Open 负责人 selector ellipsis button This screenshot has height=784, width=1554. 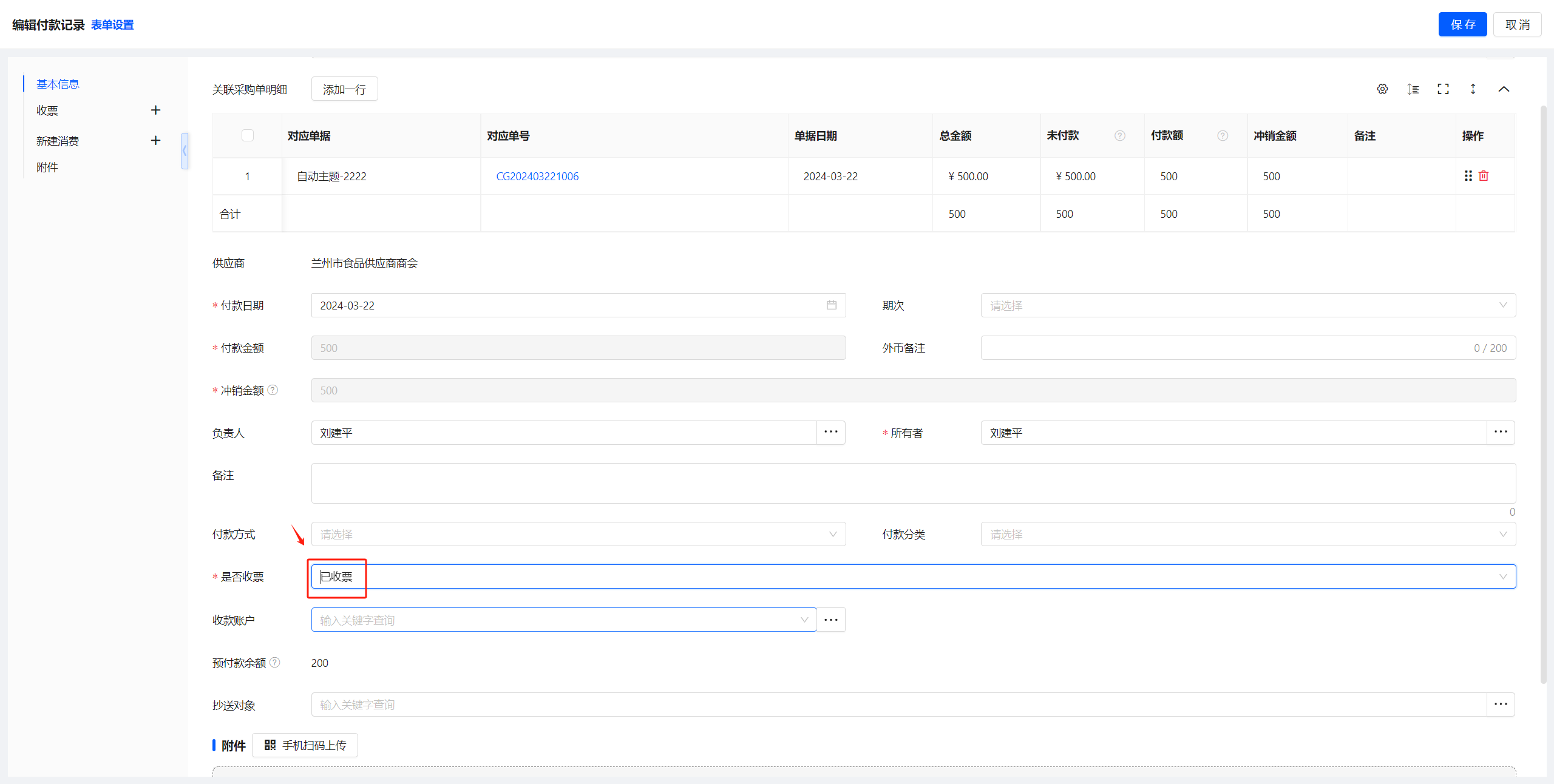tap(831, 433)
